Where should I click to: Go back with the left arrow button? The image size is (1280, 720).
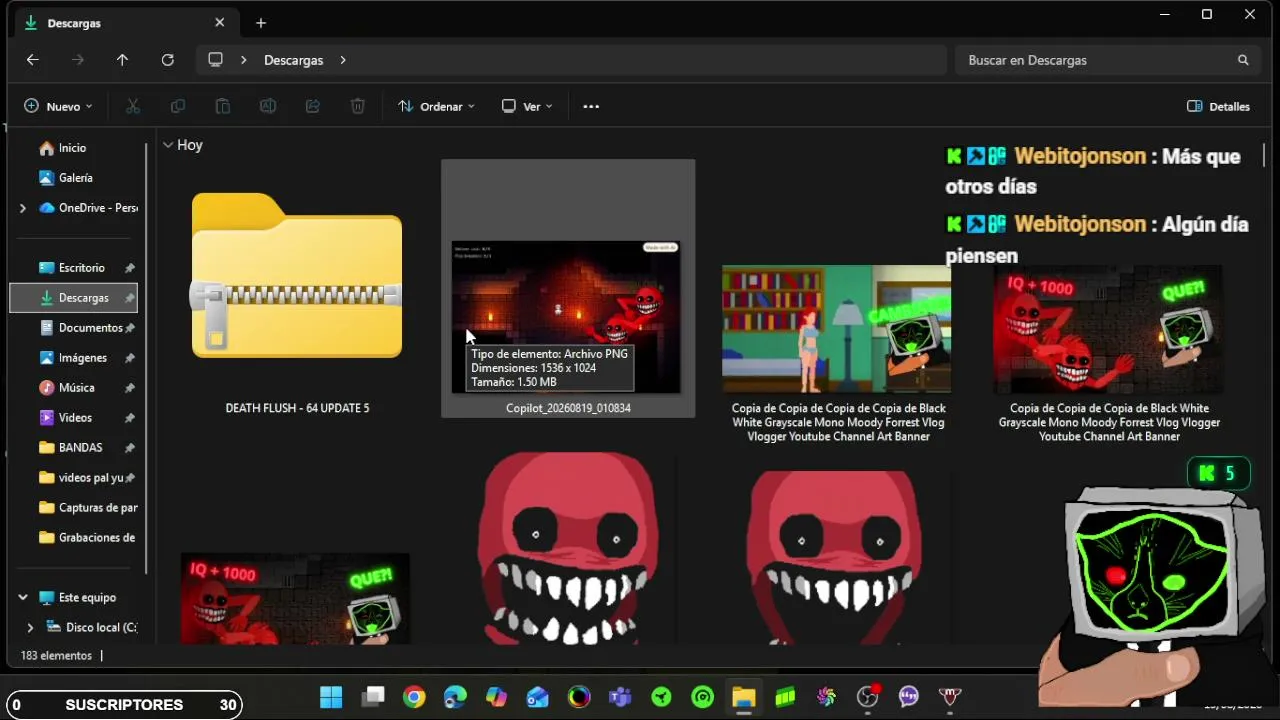pyautogui.click(x=32, y=60)
